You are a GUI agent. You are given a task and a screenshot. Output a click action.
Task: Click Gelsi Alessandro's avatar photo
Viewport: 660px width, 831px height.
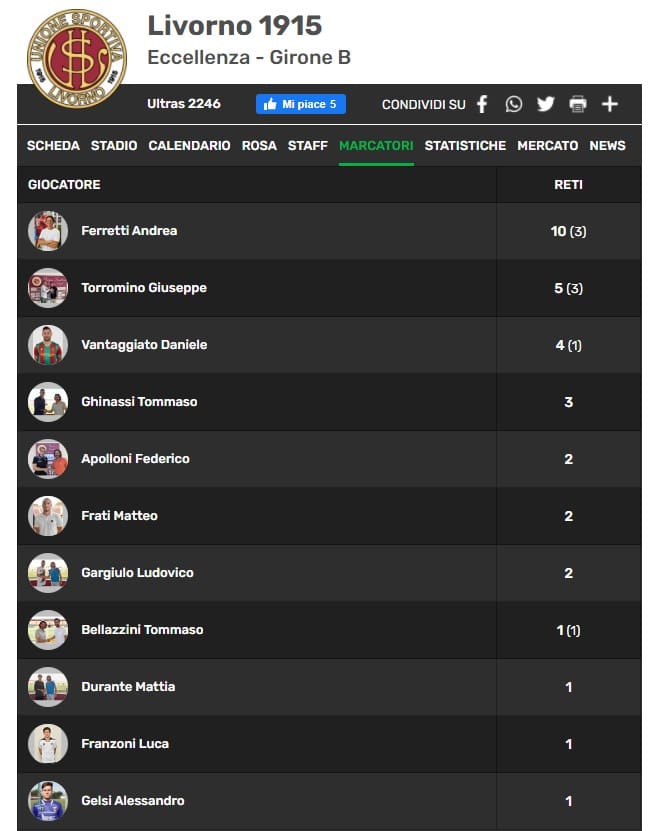pos(48,801)
